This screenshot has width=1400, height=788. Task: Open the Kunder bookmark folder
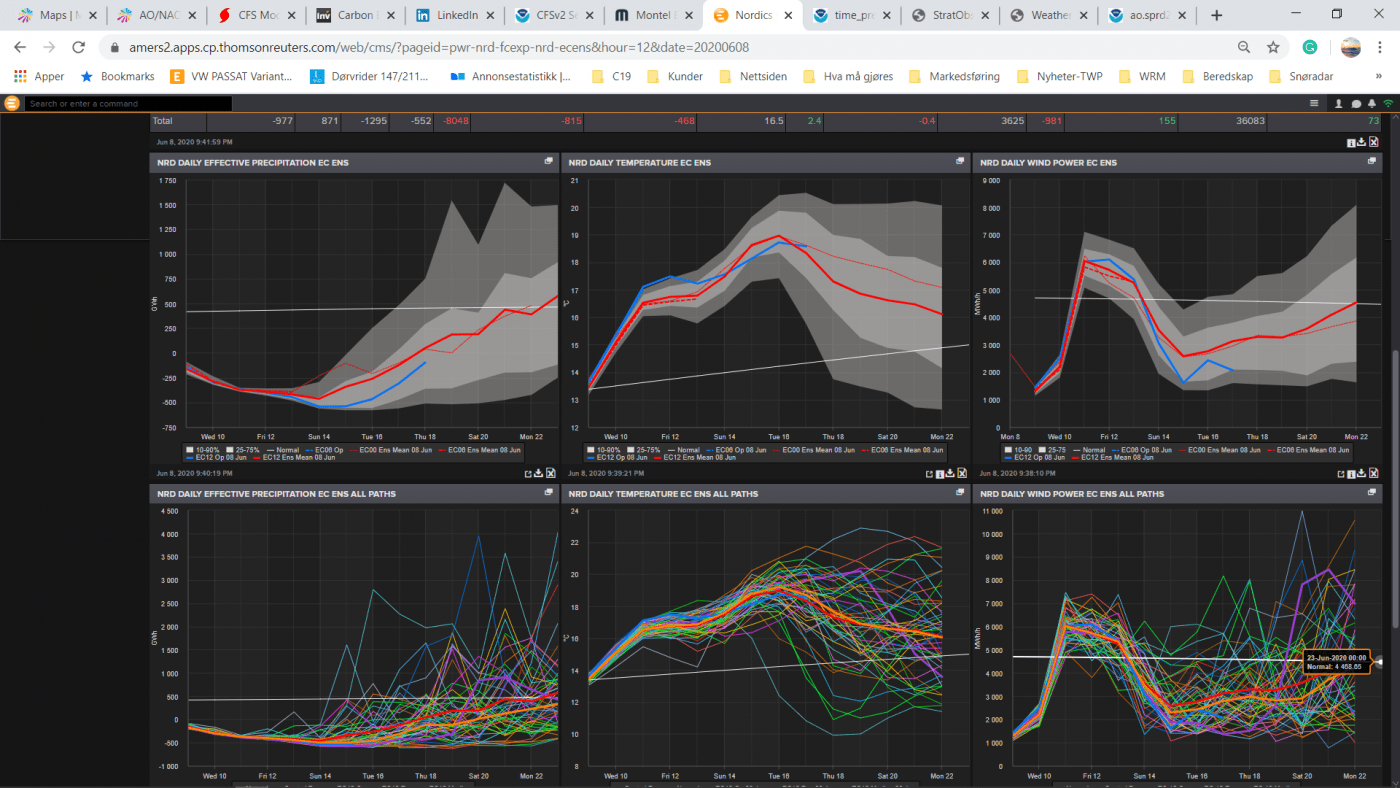coord(675,76)
